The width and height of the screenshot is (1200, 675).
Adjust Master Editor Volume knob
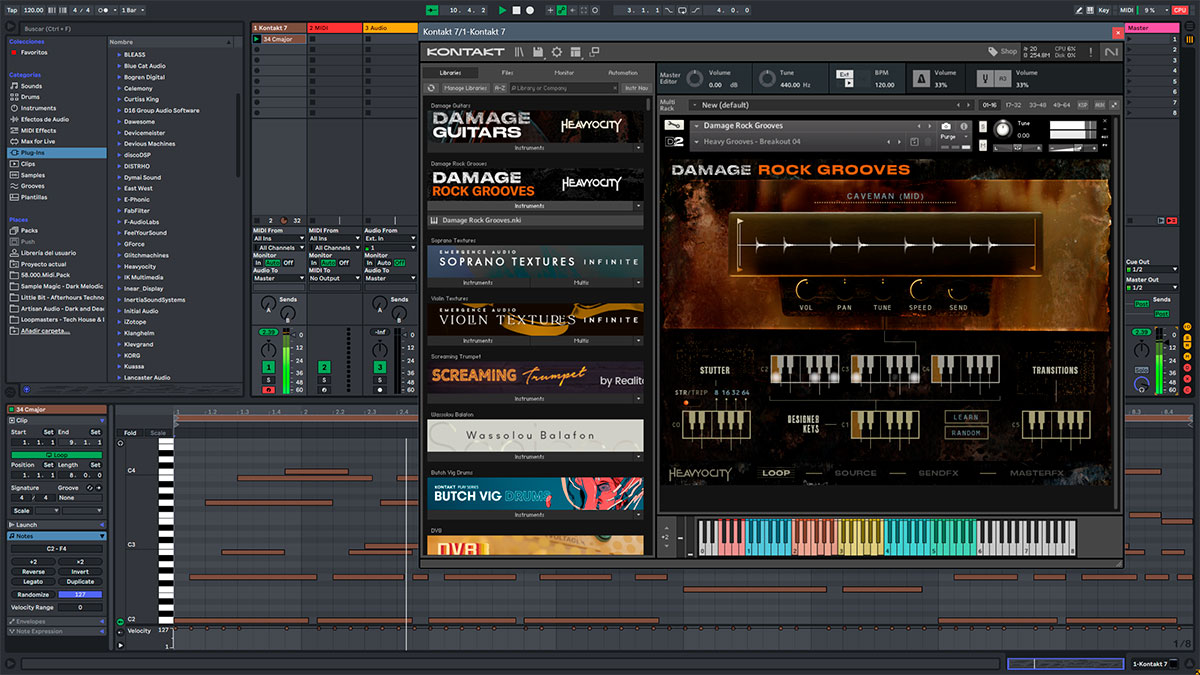[x=693, y=78]
